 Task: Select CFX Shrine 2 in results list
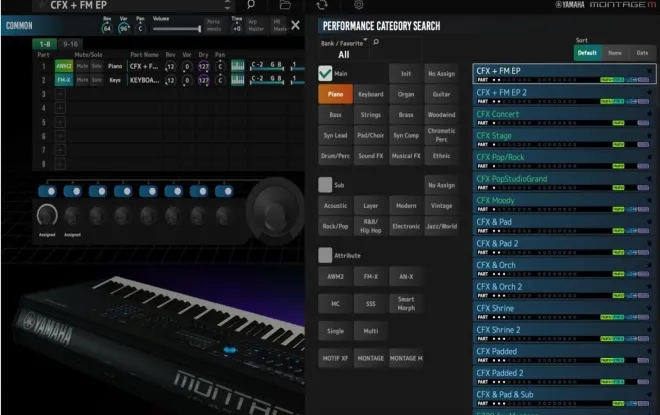564,333
